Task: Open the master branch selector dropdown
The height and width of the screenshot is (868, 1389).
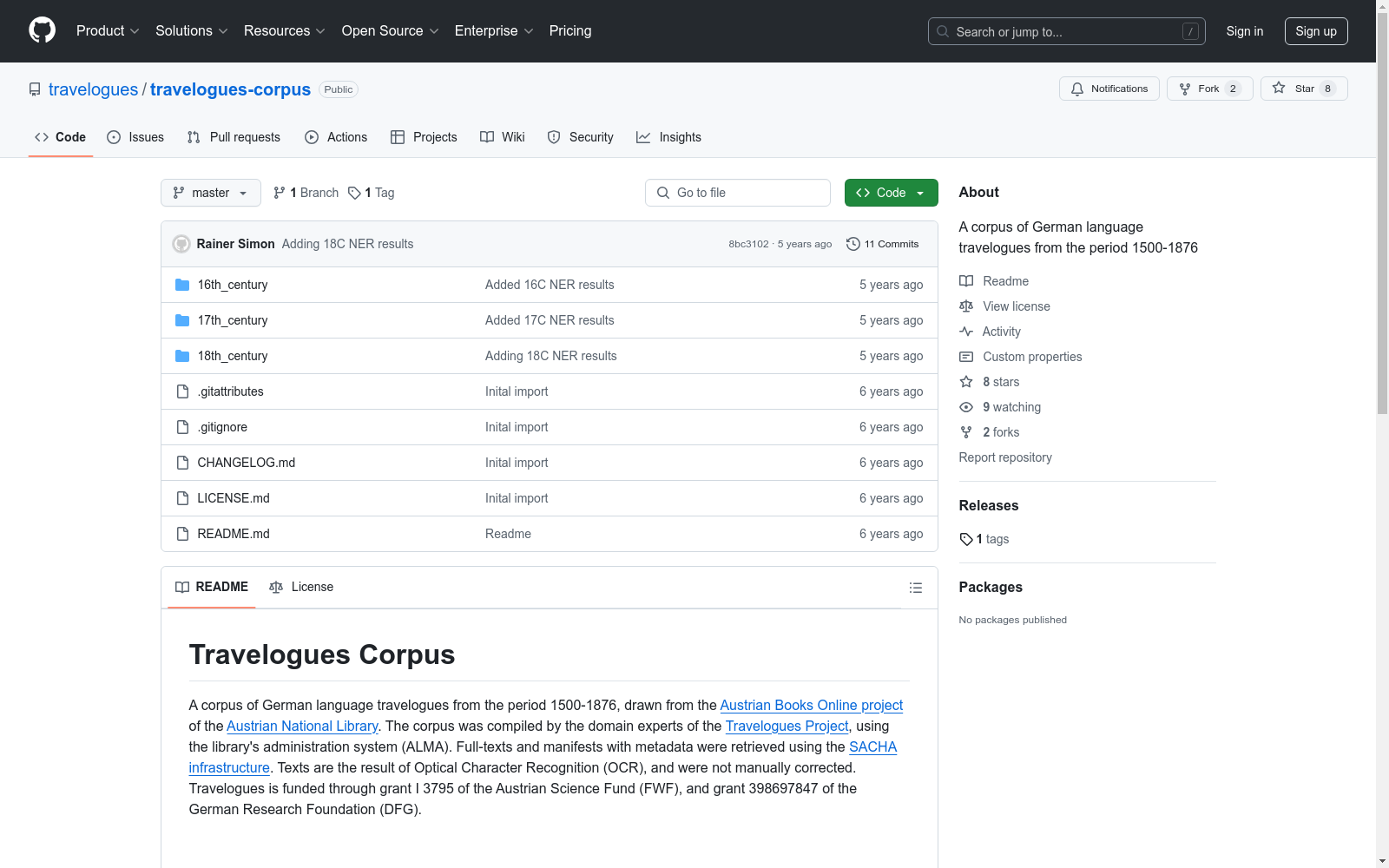Action: pyautogui.click(x=211, y=193)
